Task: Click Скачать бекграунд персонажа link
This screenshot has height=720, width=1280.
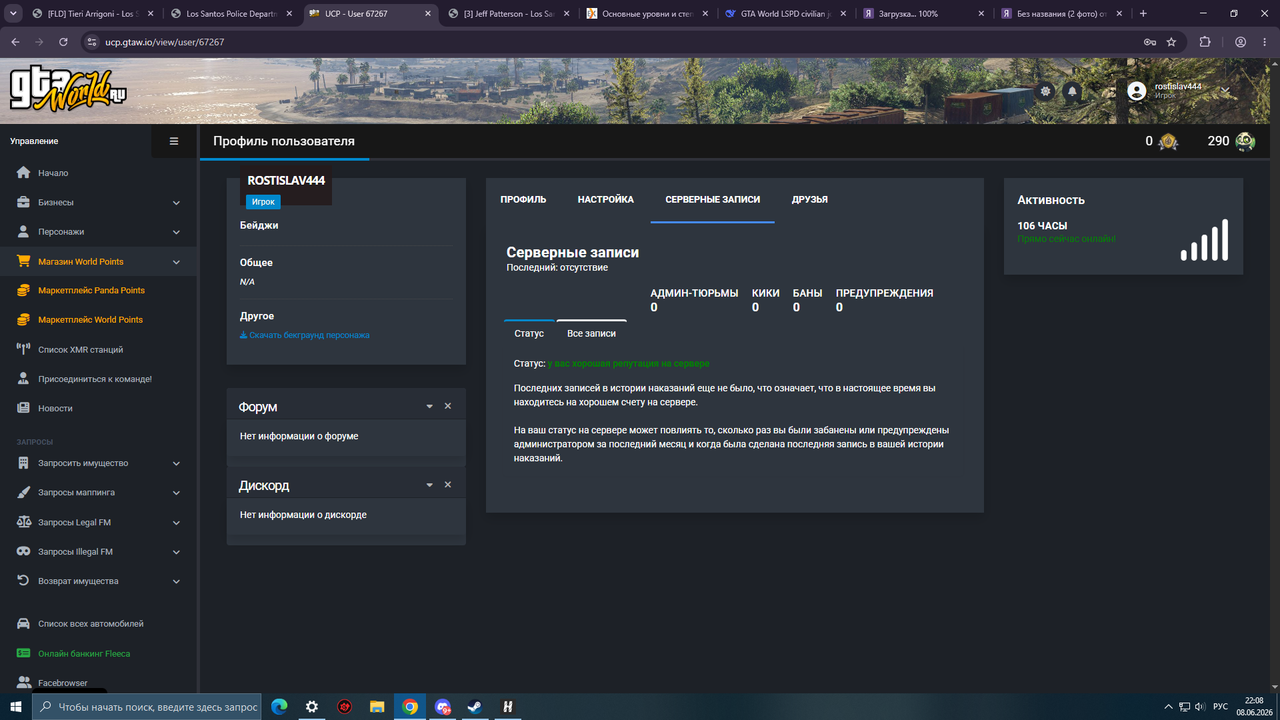Action: [305, 335]
